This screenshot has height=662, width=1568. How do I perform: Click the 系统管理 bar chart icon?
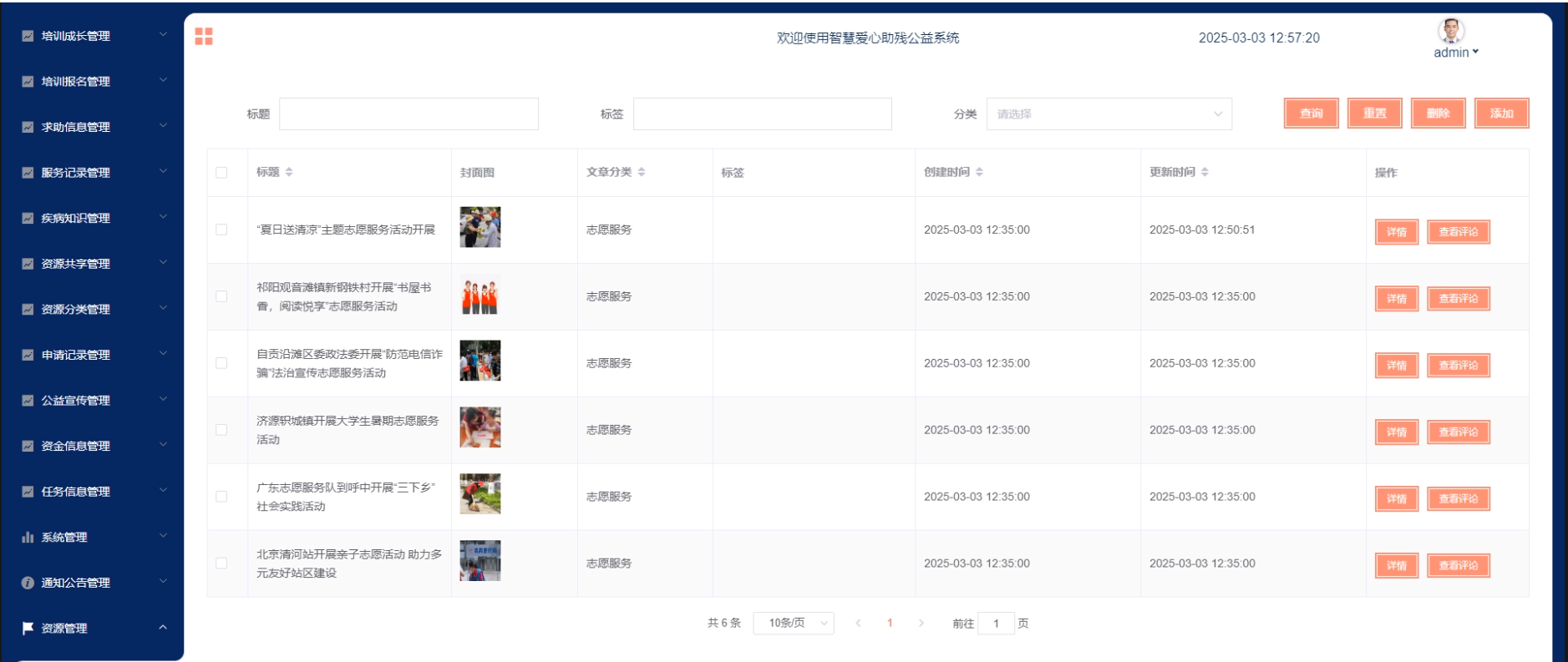pos(28,537)
